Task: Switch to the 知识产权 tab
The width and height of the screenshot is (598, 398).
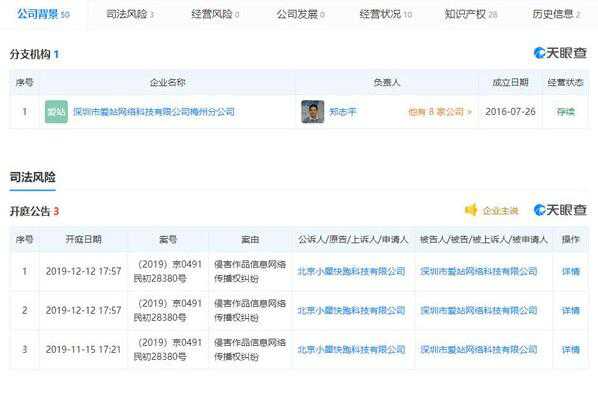Action: tap(471, 14)
